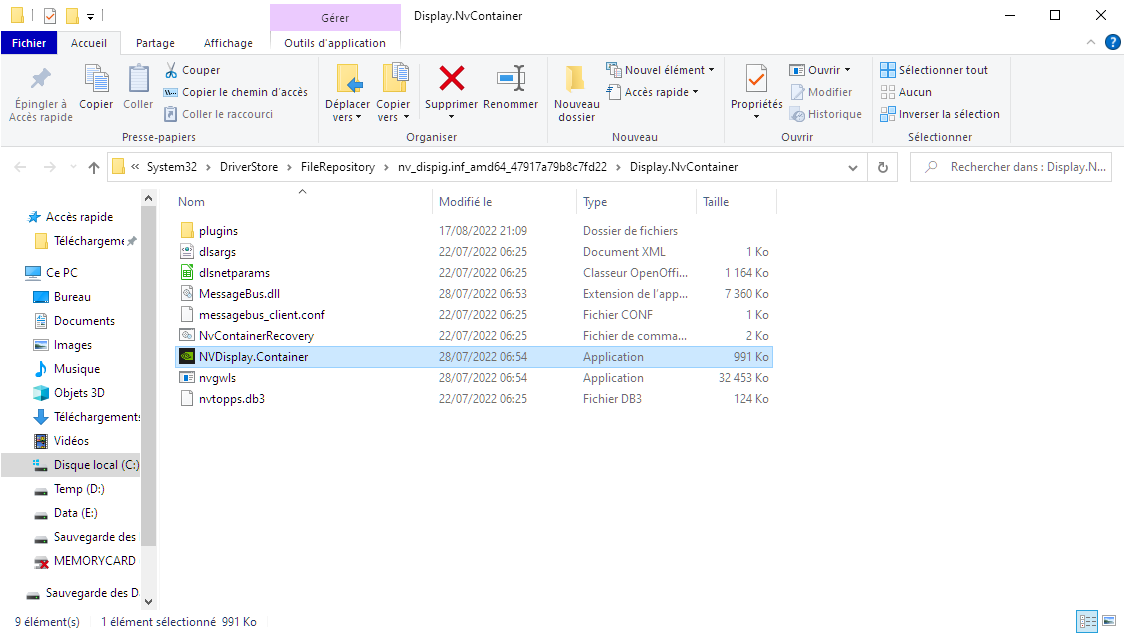Viewport: 1125px width, 634px height.
Task: Open the Affichage ribbon tab
Action: (228, 43)
